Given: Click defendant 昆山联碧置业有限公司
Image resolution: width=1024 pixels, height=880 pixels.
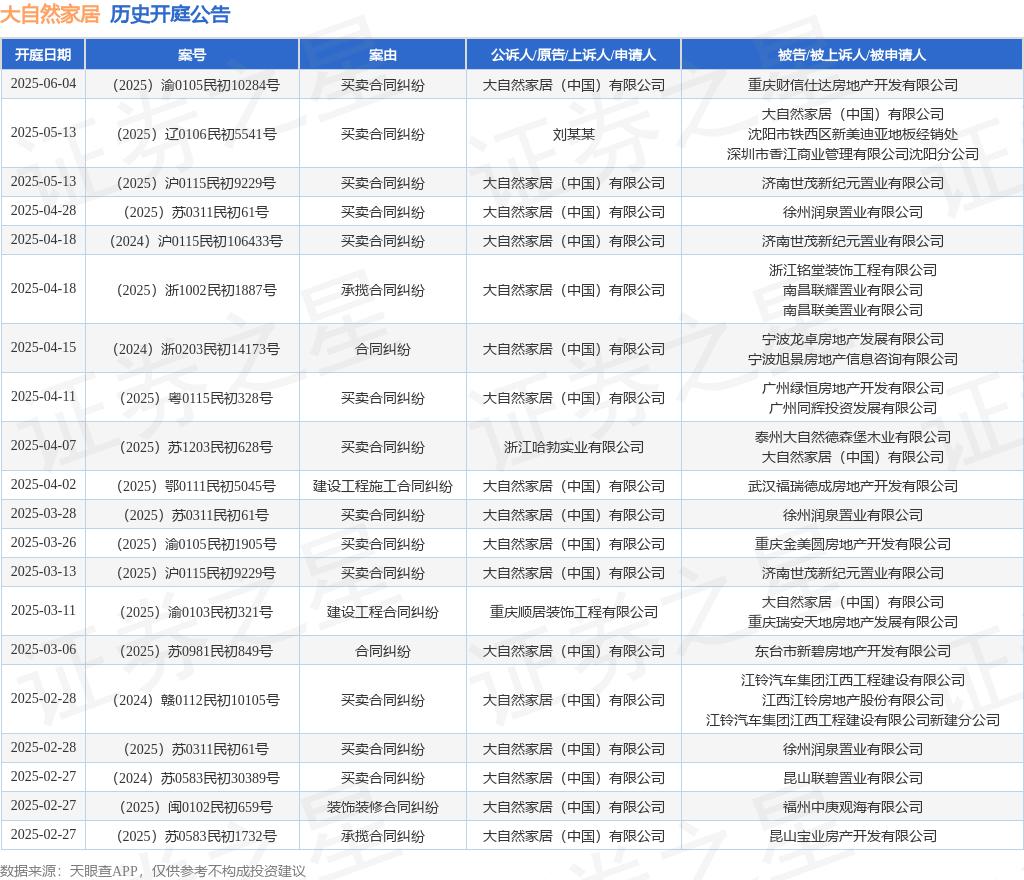Looking at the screenshot, I should pos(852,778).
